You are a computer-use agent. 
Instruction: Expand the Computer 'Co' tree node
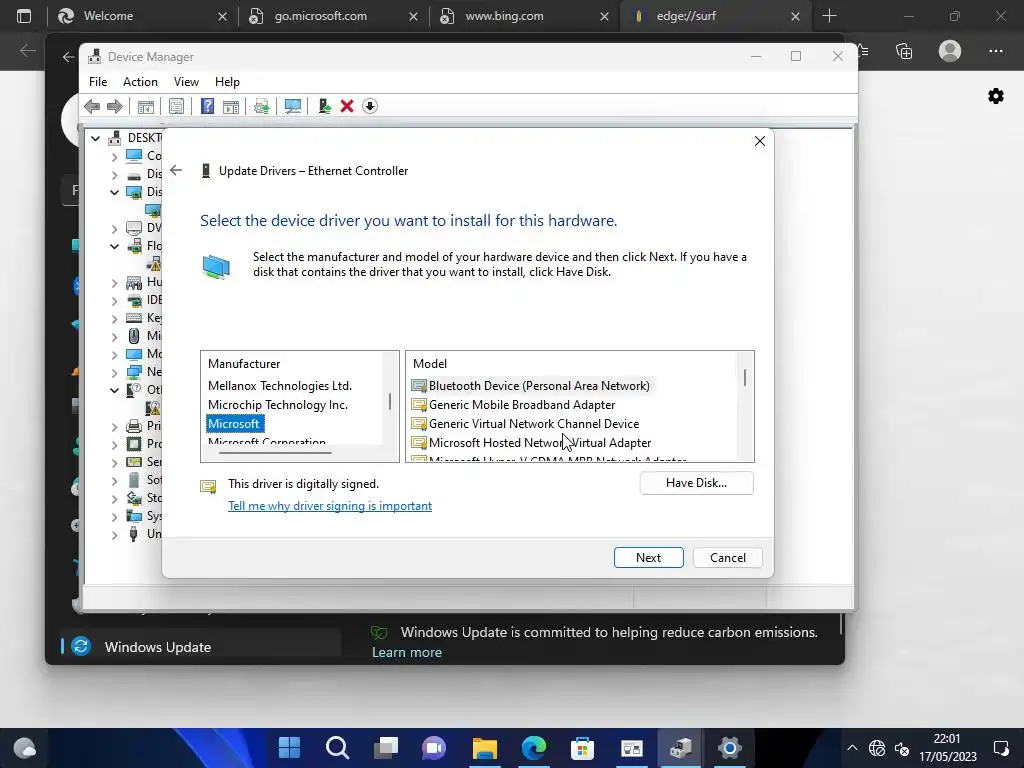tap(114, 156)
